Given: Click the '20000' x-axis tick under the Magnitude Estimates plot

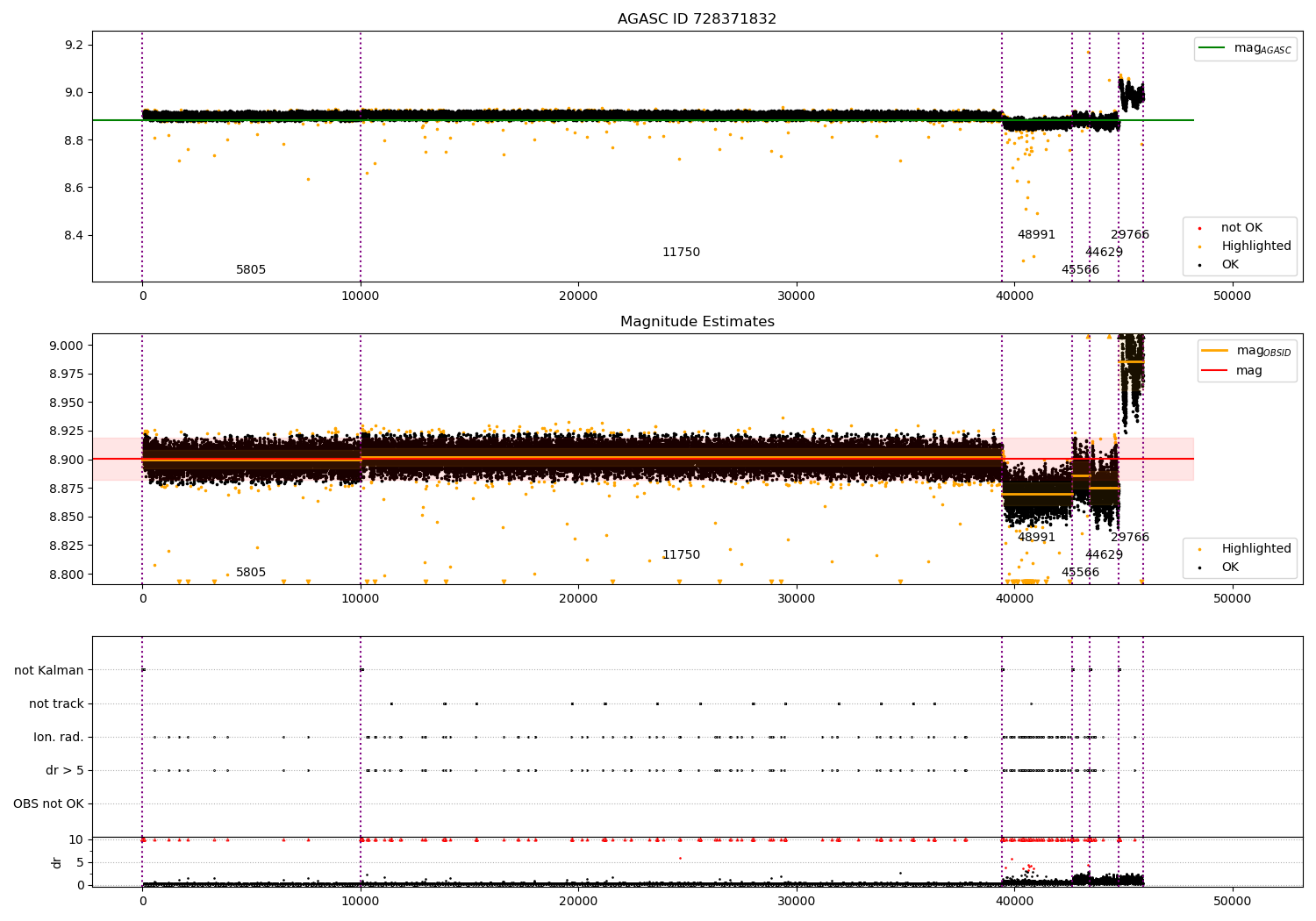Looking at the screenshot, I should (x=578, y=599).
